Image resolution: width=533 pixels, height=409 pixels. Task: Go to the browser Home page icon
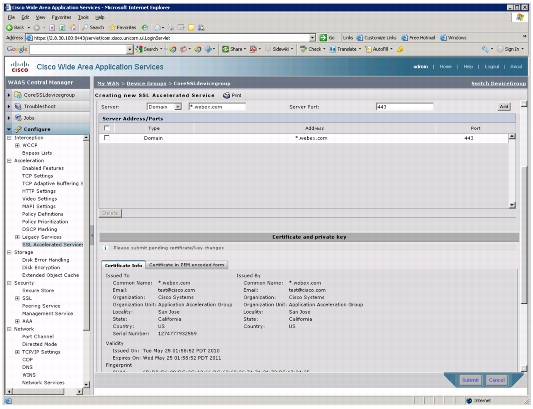point(73,28)
